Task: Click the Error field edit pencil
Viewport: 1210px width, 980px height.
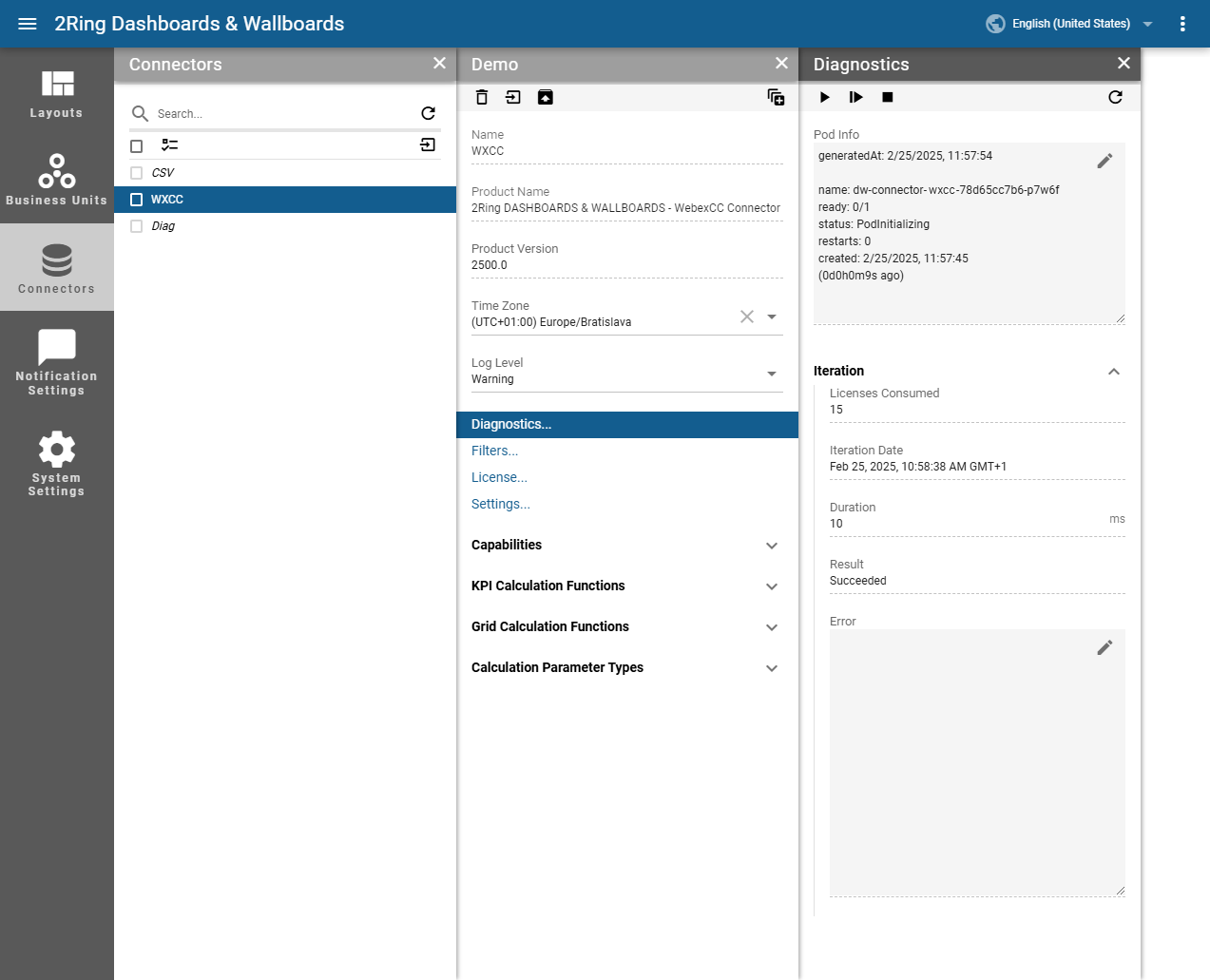Action: coord(1104,647)
